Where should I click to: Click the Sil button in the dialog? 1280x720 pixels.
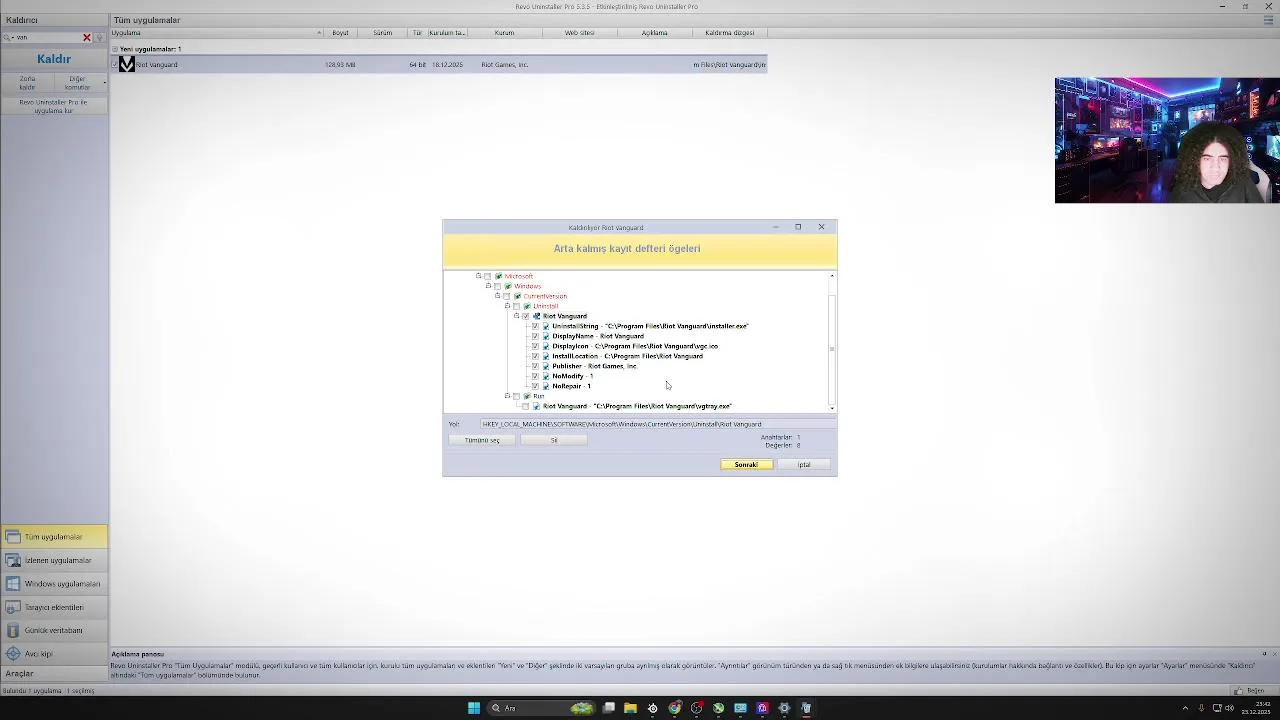pos(554,440)
